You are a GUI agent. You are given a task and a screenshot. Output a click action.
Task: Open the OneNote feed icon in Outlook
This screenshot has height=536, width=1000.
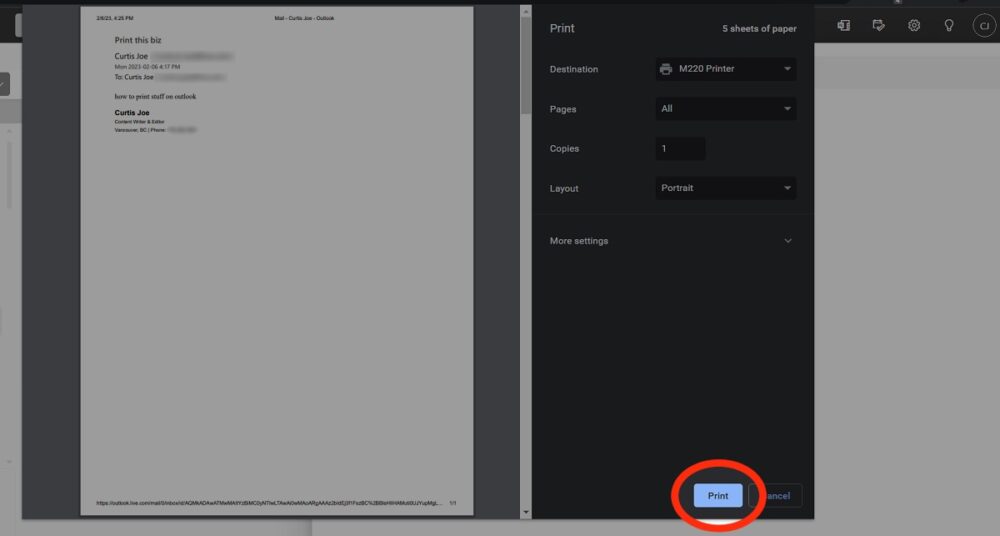pos(844,26)
